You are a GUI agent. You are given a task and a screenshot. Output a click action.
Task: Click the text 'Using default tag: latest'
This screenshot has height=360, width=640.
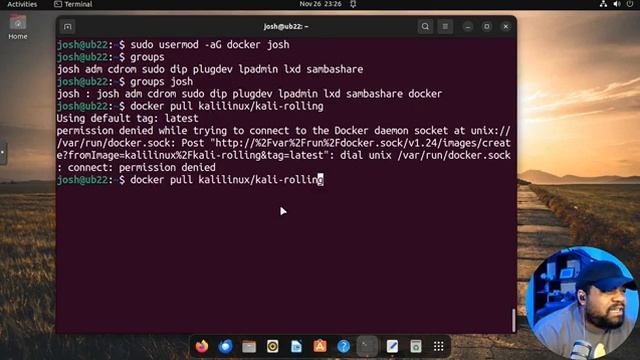click(x=127, y=118)
